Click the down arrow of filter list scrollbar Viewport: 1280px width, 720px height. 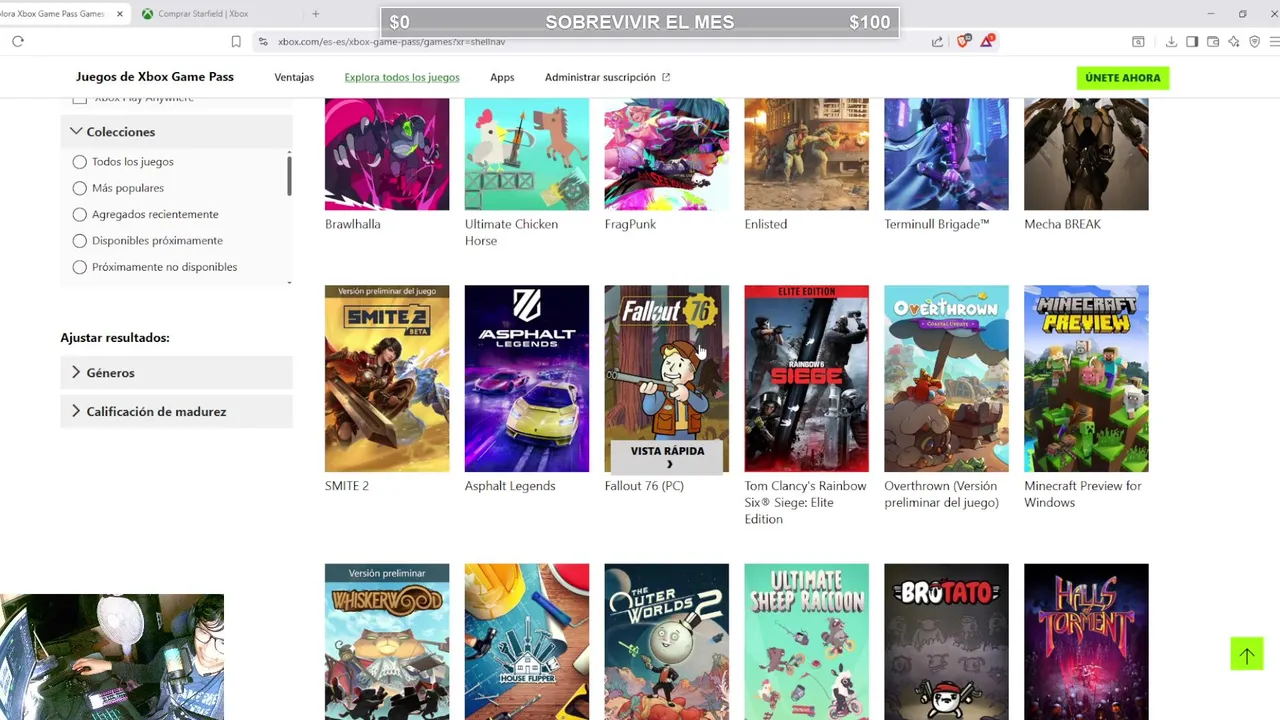pos(289,283)
